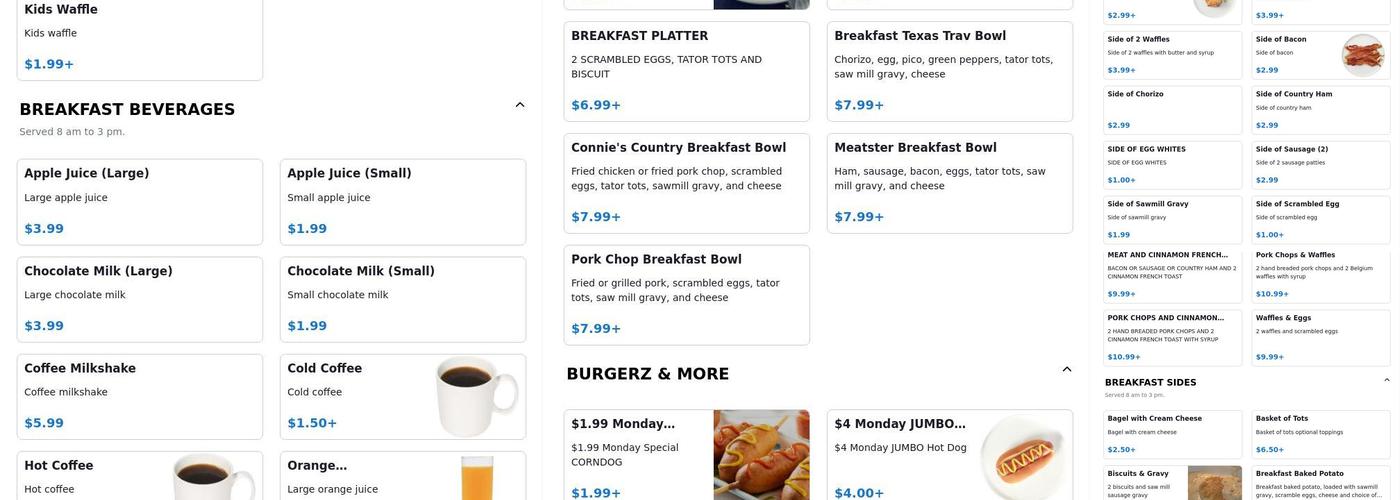Open the Side of Bacon picture
The image size is (1400, 500).
click(1362, 55)
